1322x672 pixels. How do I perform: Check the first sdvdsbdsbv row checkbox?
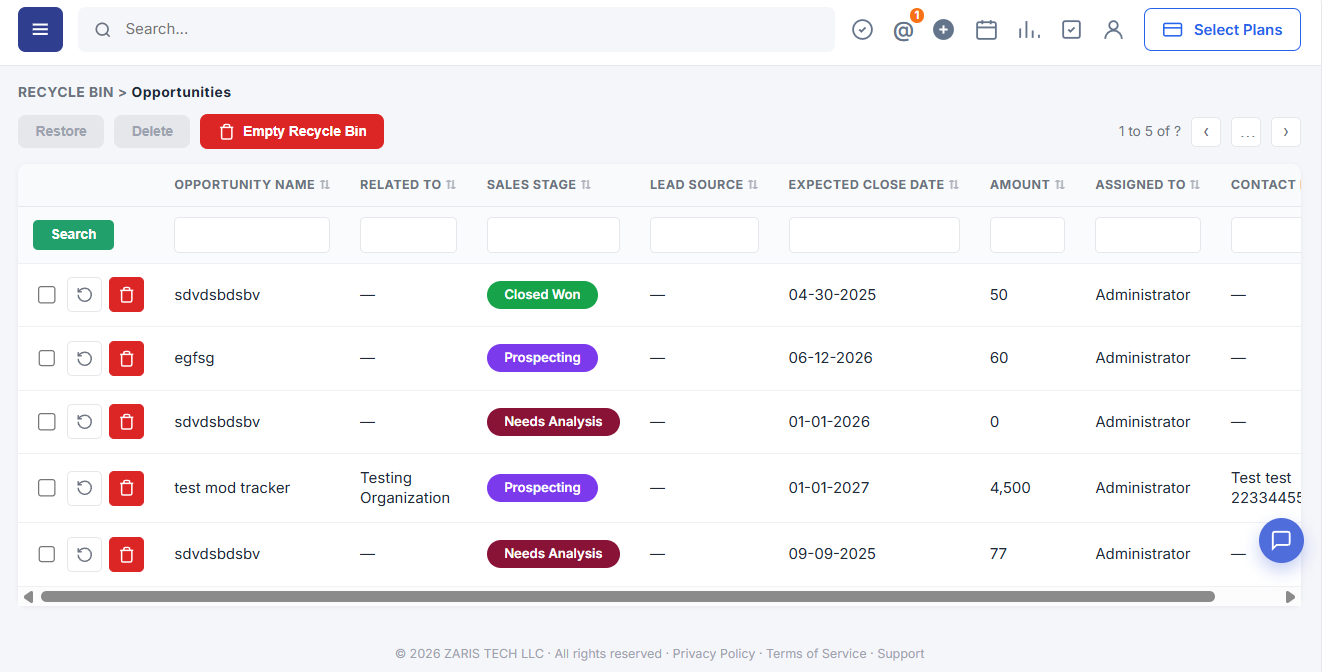(47, 295)
